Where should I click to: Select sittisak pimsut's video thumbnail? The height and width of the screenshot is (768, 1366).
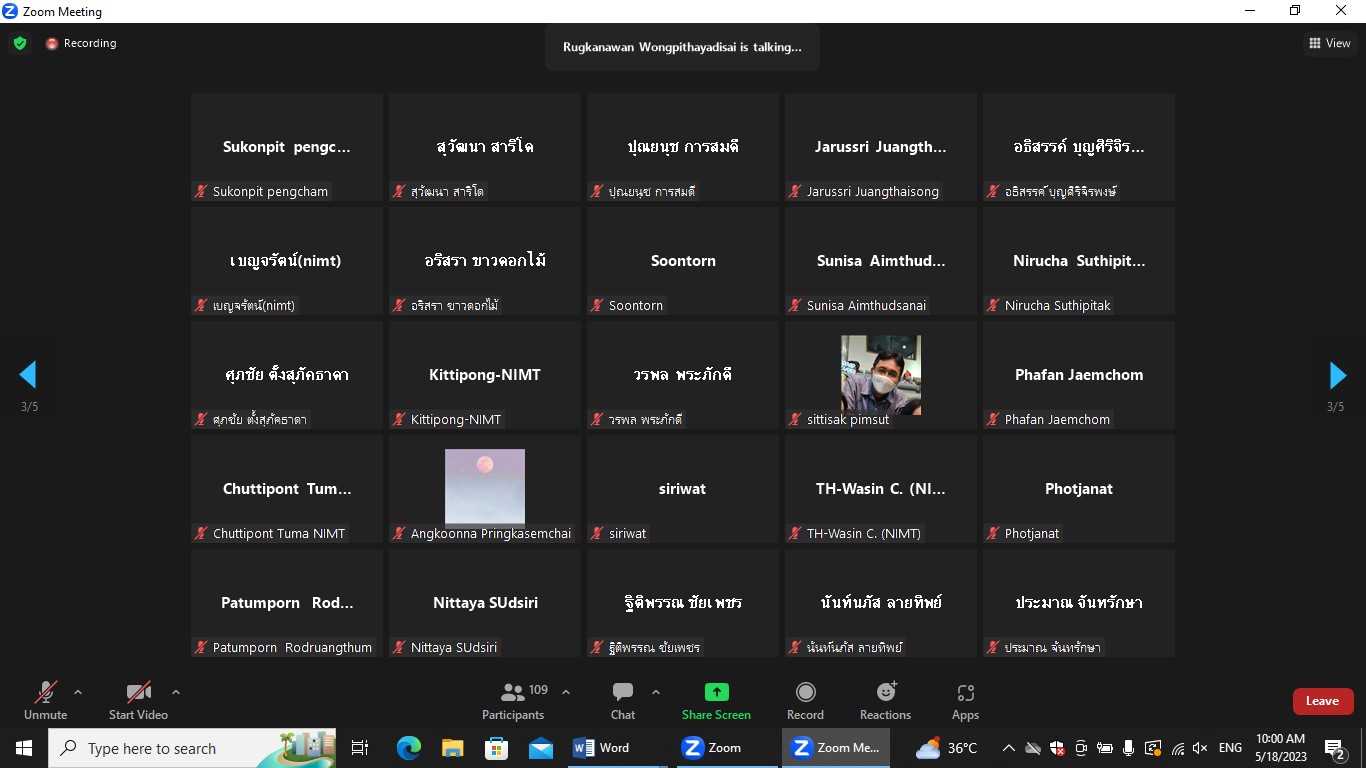click(x=880, y=374)
